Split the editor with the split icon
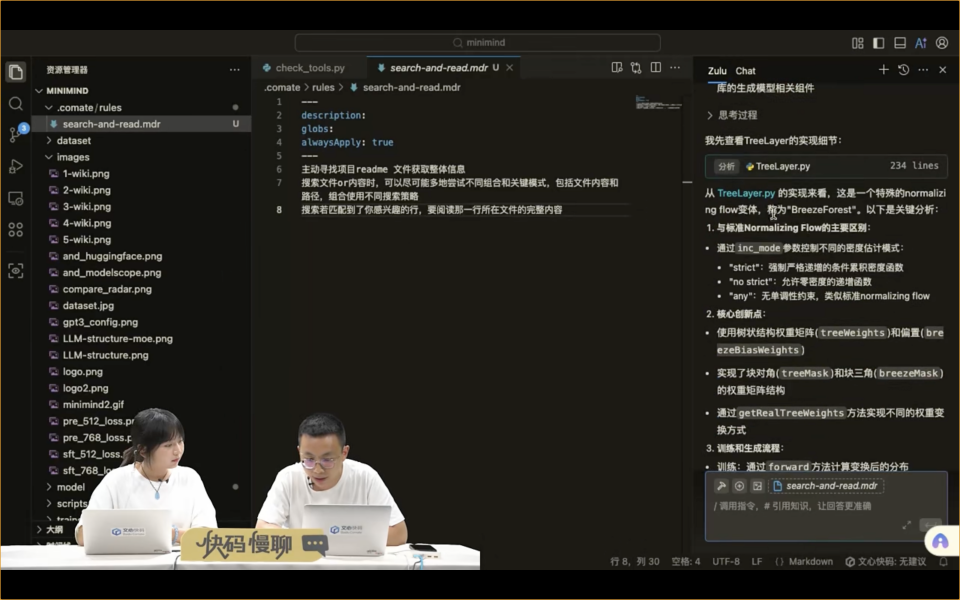The width and height of the screenshot is (960, 600). click(656, 67)
